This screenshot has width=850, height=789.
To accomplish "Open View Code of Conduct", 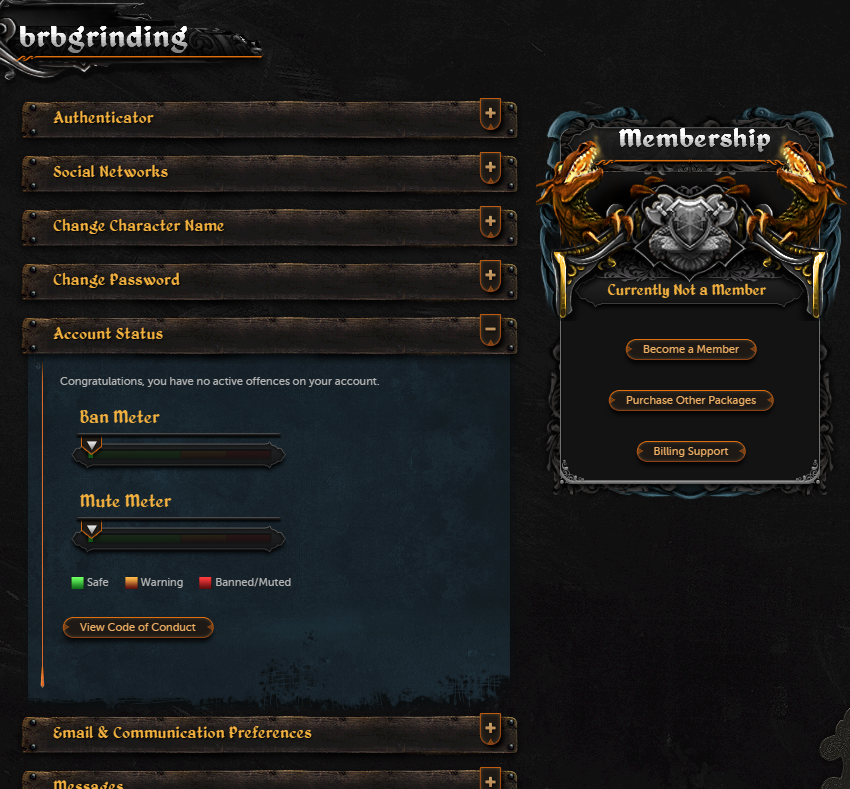I will (x=138, y=627).
